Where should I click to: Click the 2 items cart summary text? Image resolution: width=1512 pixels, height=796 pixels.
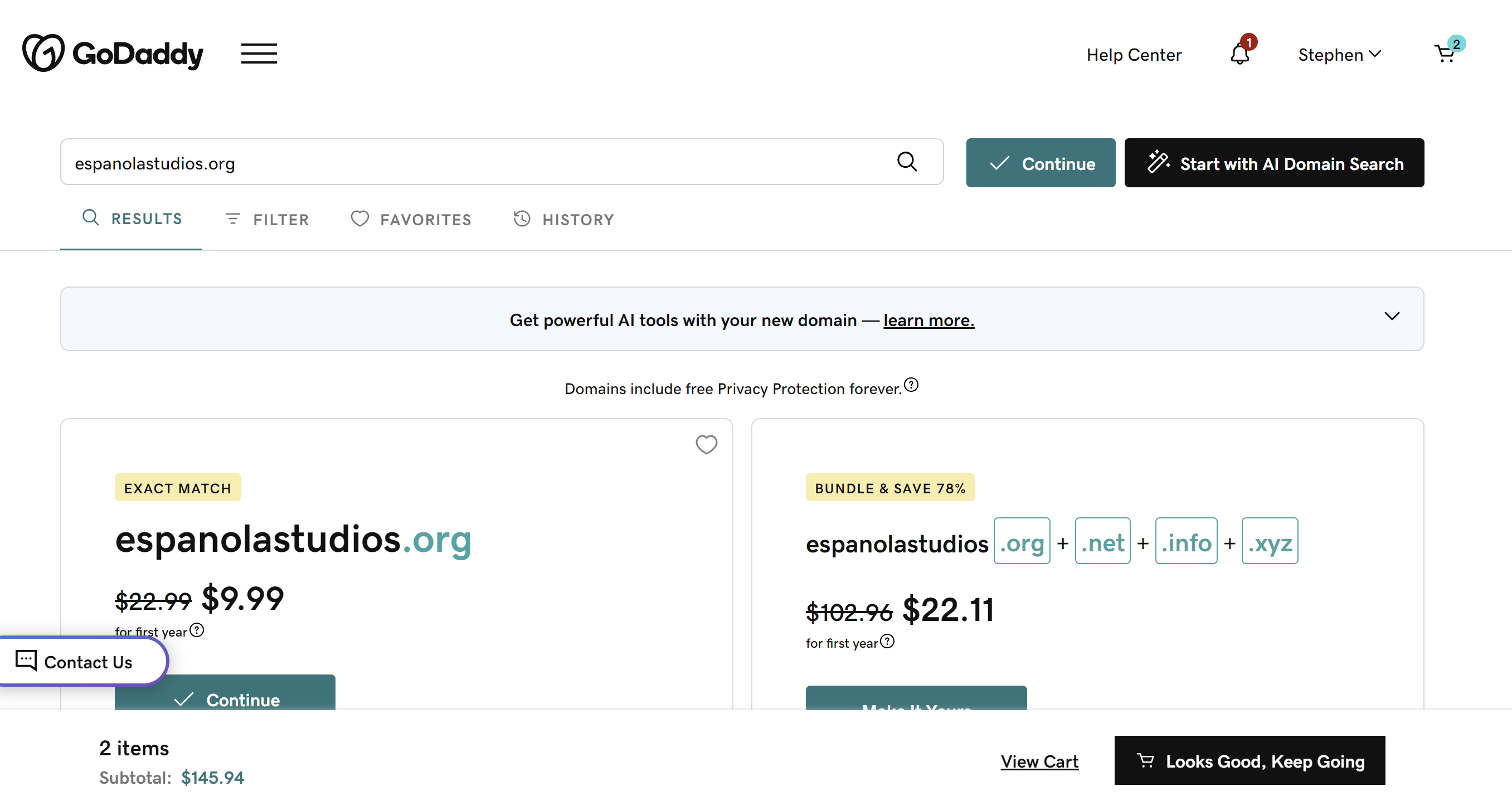[134, 748]
